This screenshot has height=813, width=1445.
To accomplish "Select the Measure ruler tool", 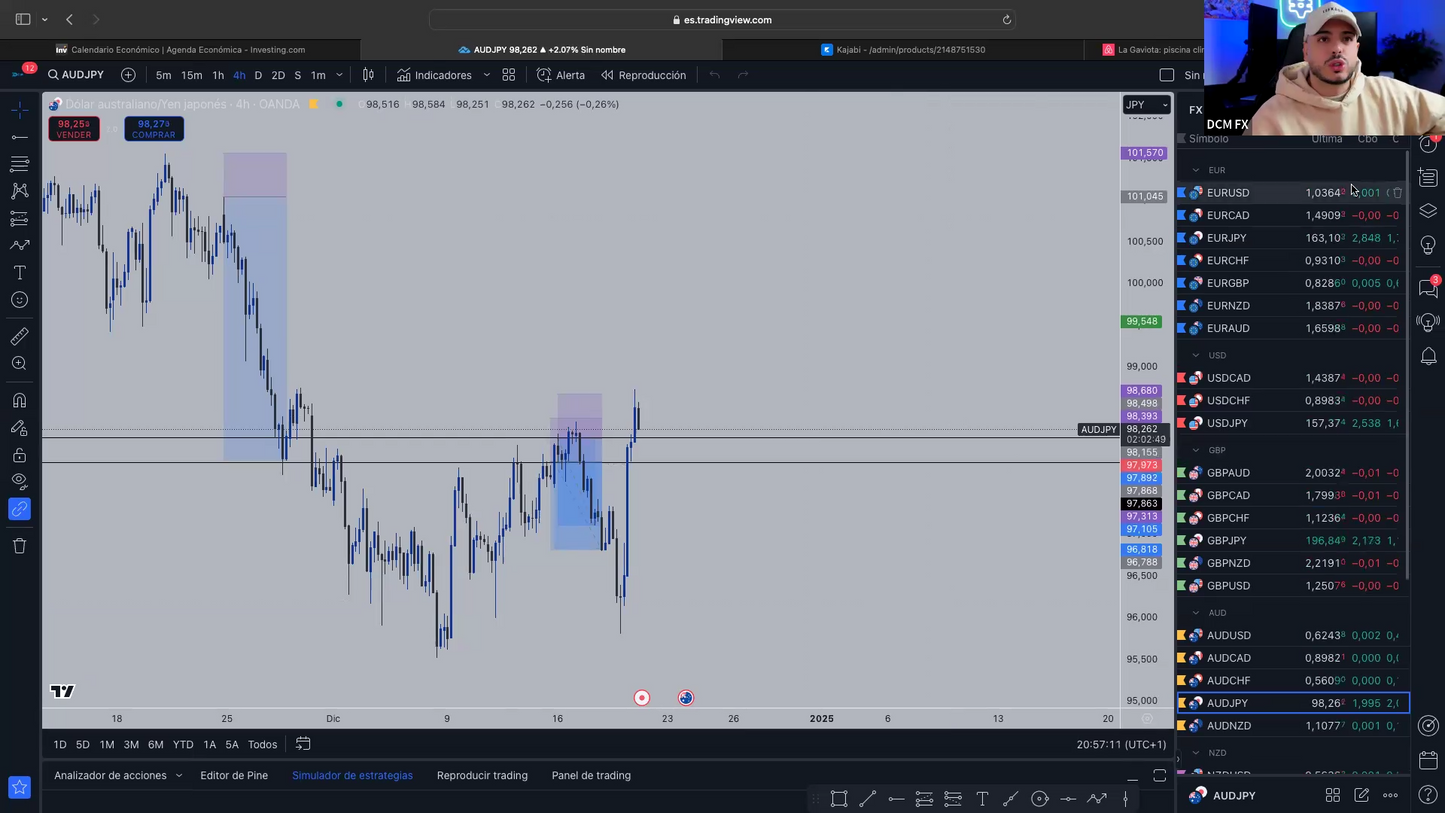I will click(19, 336).
